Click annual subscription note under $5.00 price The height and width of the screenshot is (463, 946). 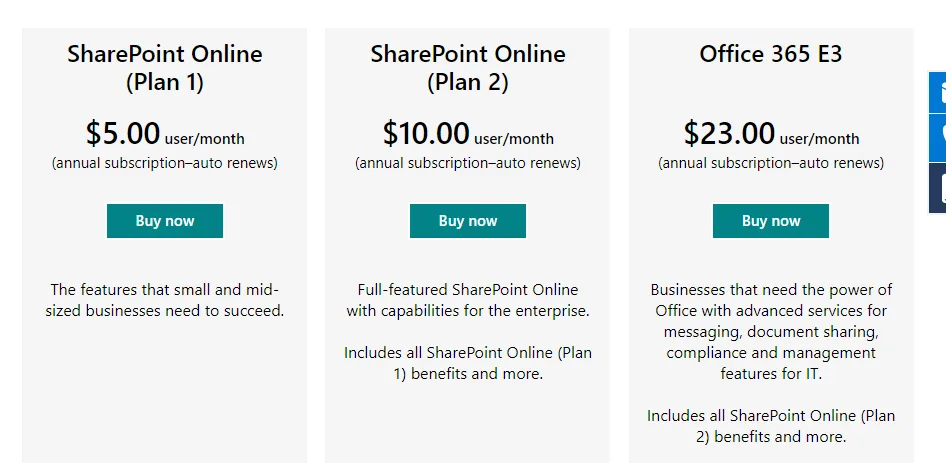pos(165,163)
